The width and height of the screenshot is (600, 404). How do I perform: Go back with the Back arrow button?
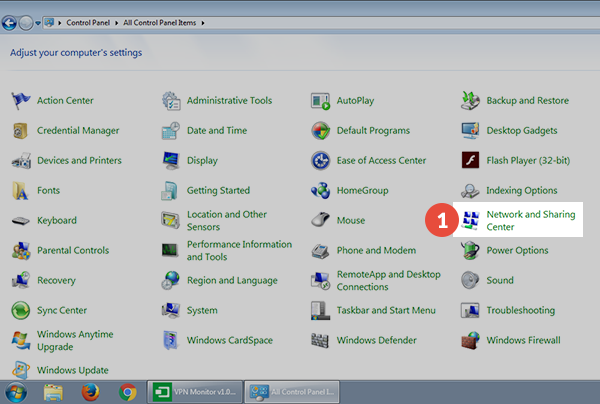[9, 23]
